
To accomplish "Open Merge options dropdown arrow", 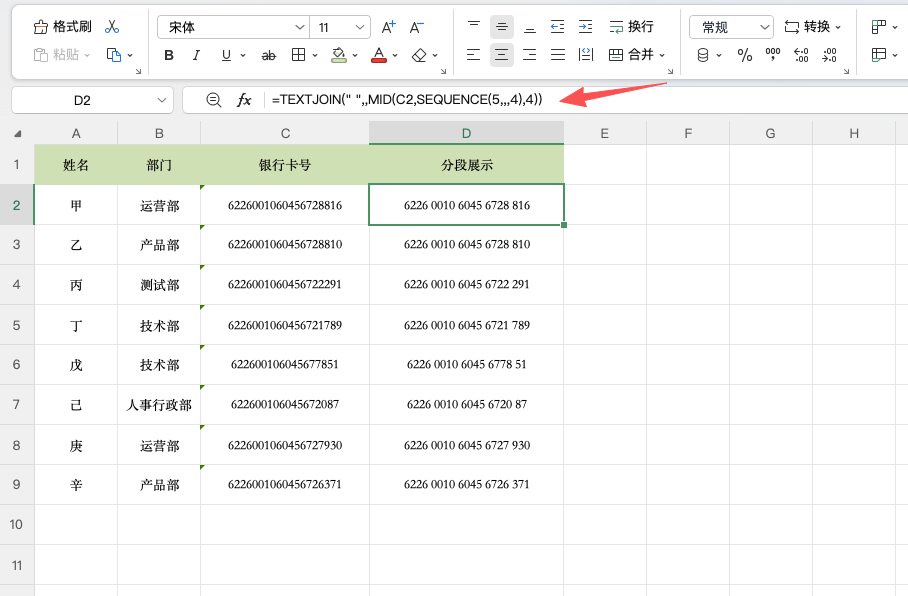I will coord(662,56).
